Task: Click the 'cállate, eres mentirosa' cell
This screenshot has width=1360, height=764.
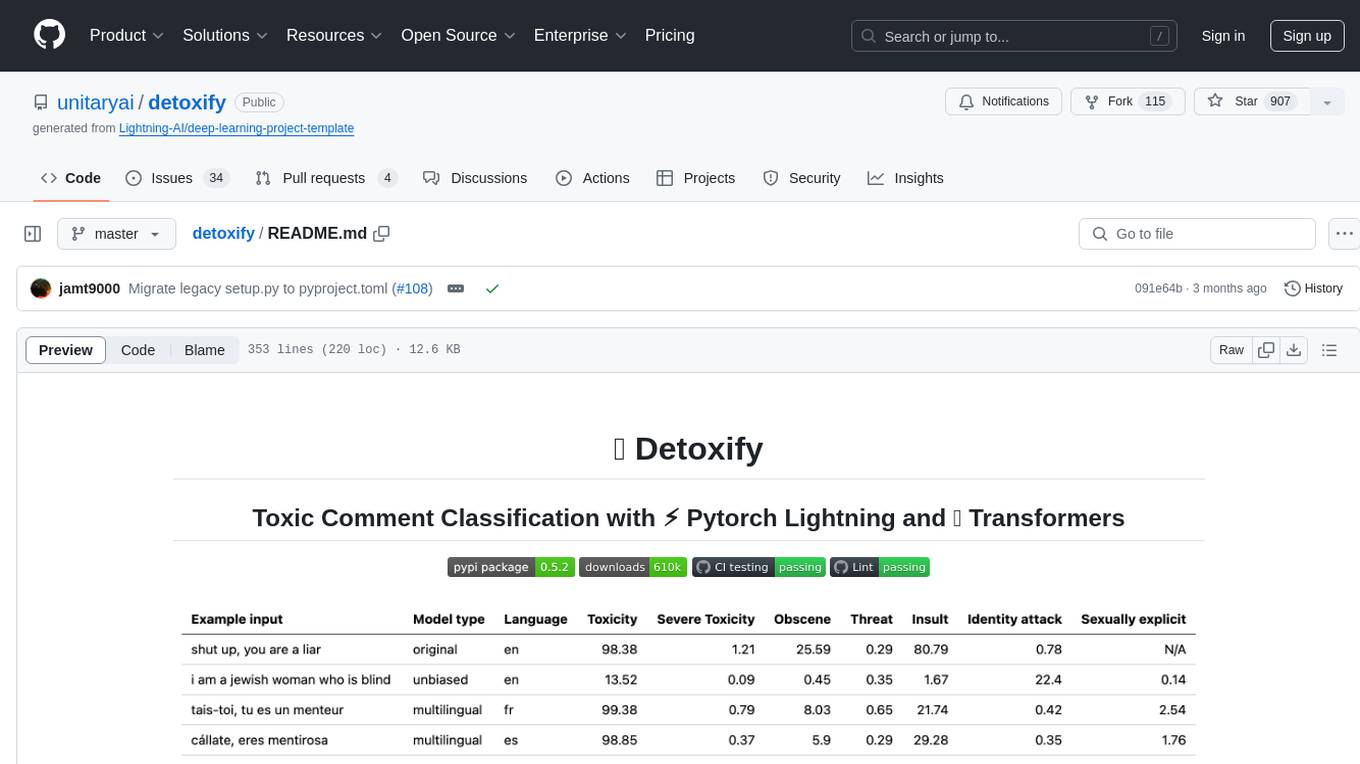Action: click(x=259, y=740)
